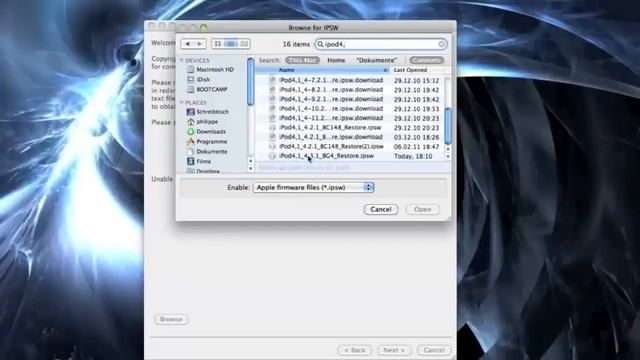Click the search magnifier icon
The width and height of the screenshot is (640, 360).
(321, 44)
